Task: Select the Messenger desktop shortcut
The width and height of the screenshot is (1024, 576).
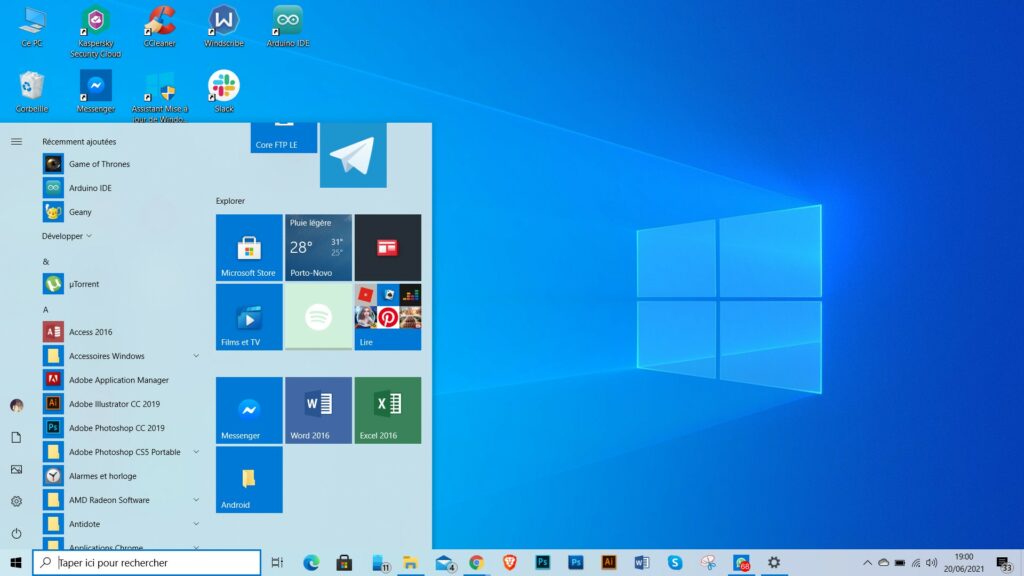Action: (x=95, y=92)
